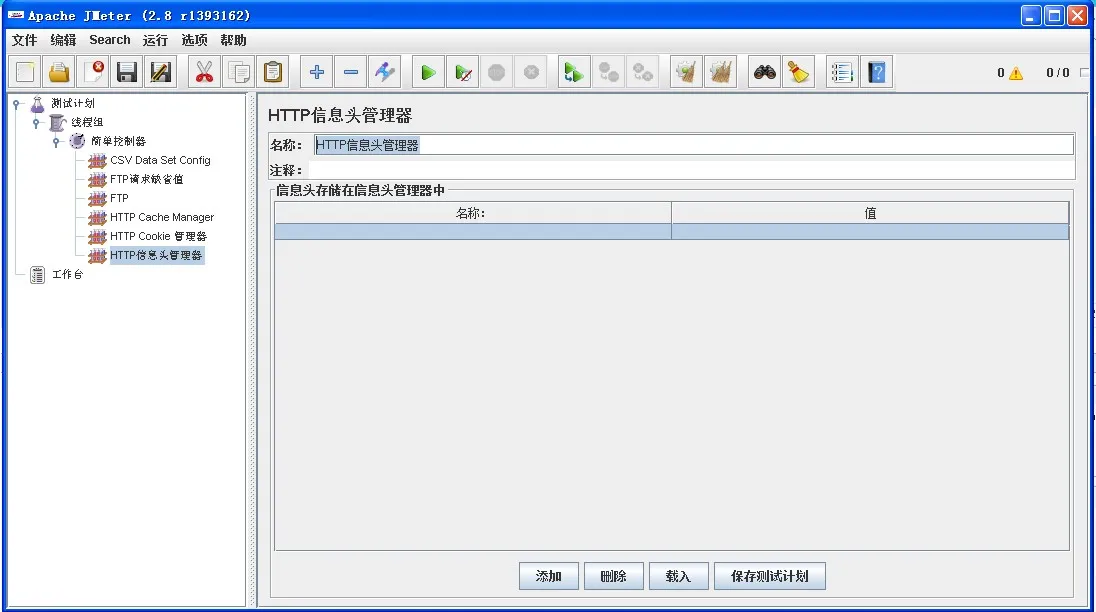Click the 载入 button
The width and height of the screenshot is (1096, 612).
click(x=679, y=576)
